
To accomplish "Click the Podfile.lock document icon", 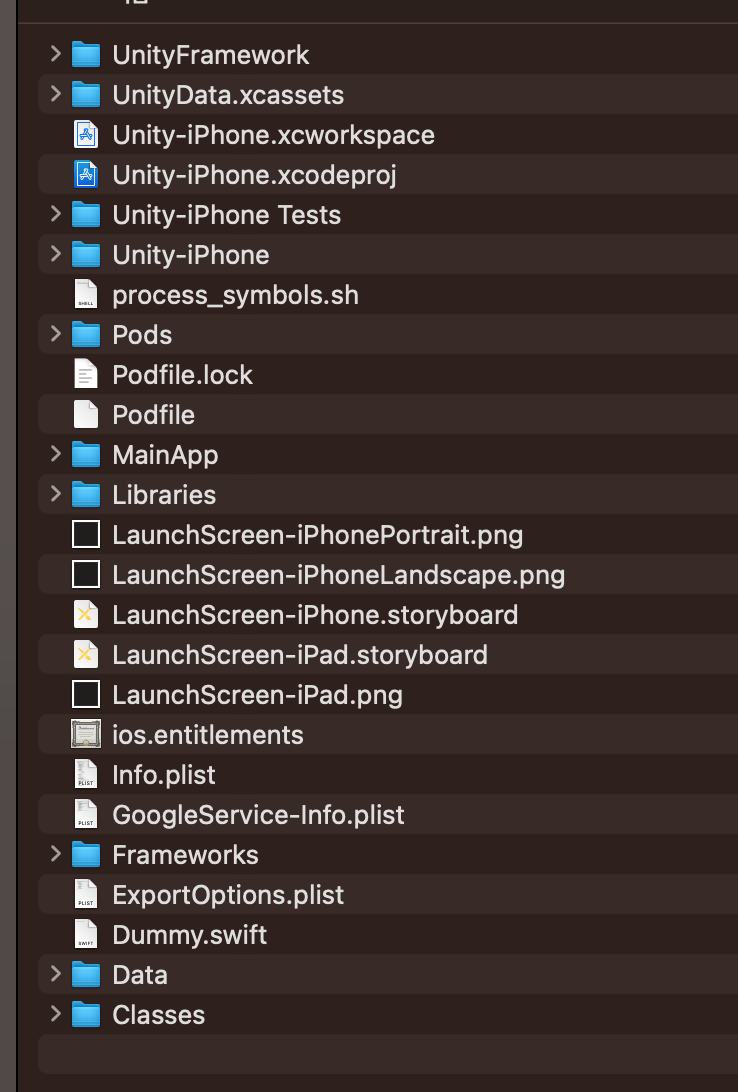I will click(86, 374).
